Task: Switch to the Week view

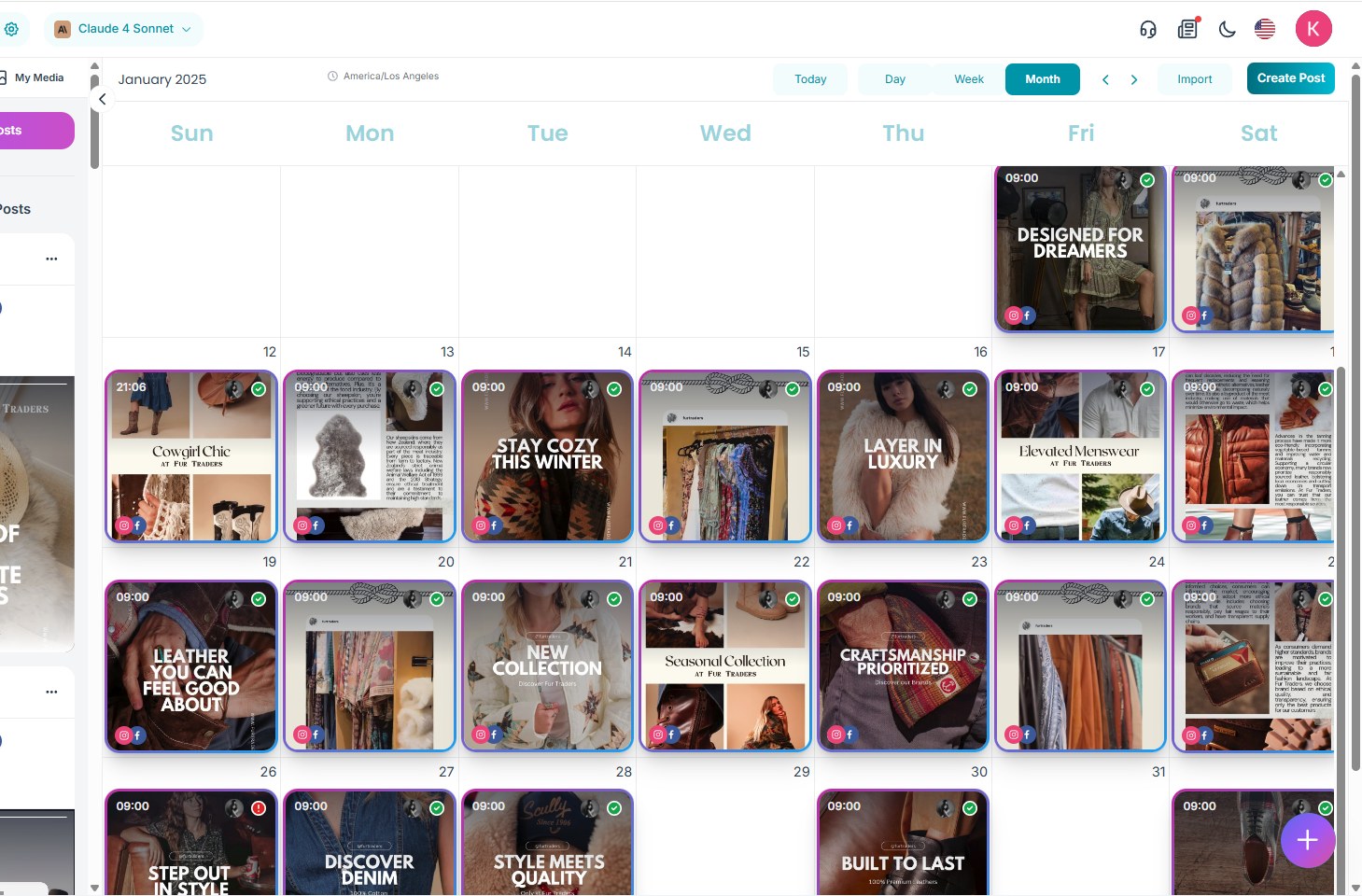Action: click(x=969, y=79)
